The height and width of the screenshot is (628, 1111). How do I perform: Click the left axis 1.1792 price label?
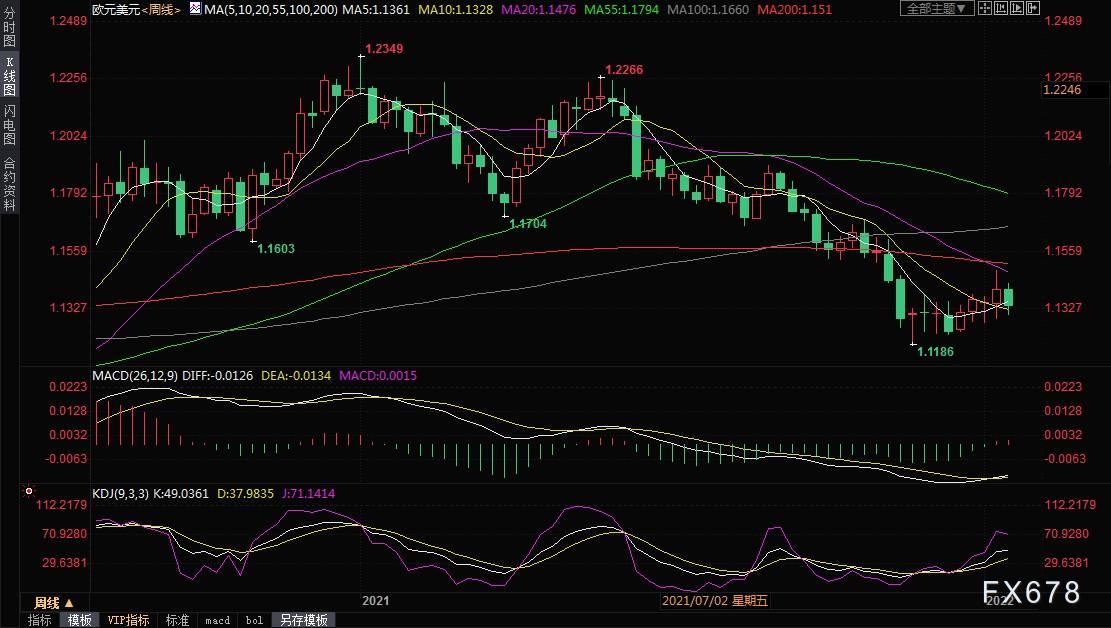click(x=68, y=193)
